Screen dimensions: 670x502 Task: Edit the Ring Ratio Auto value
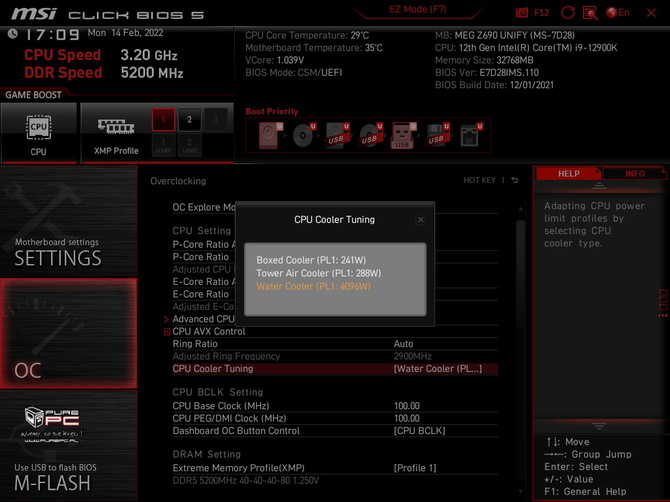[403, 343]
